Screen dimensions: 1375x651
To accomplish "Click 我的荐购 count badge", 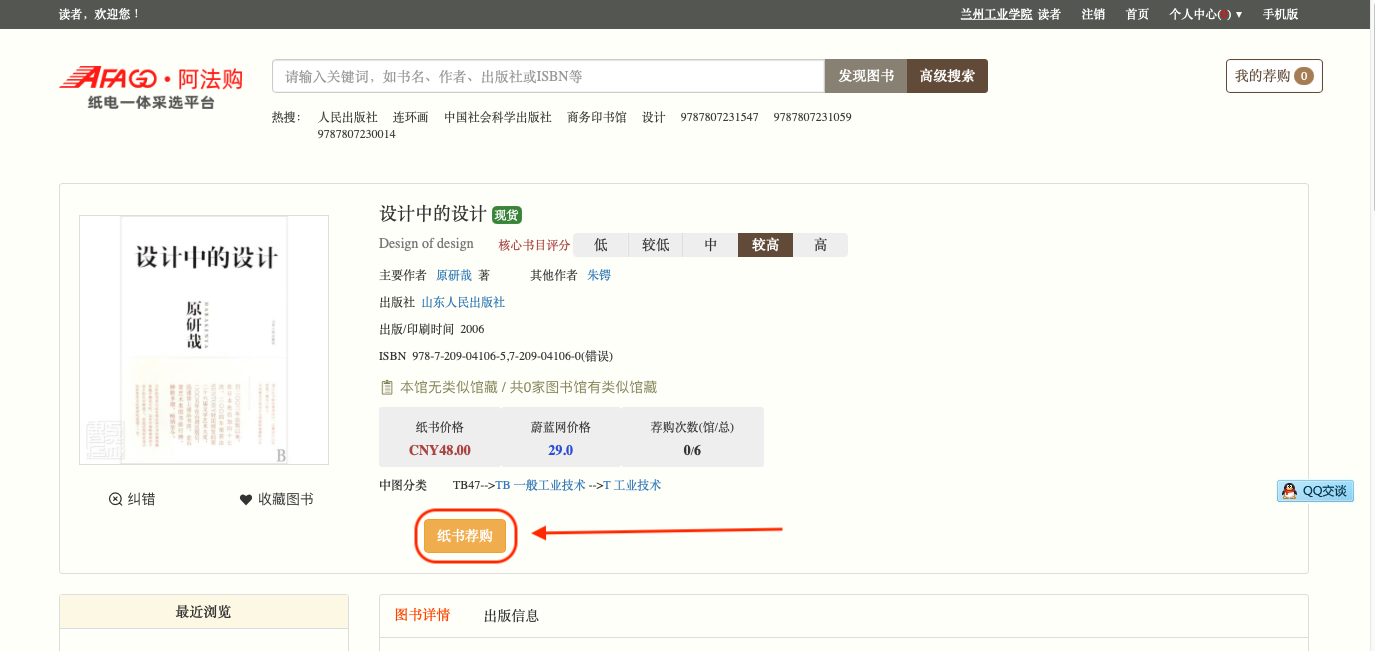I will 1303,76.
